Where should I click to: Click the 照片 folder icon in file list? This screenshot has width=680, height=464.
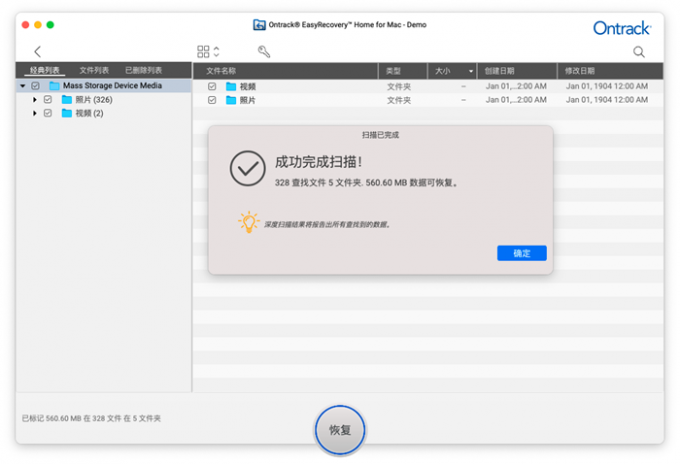pos(231,100)
